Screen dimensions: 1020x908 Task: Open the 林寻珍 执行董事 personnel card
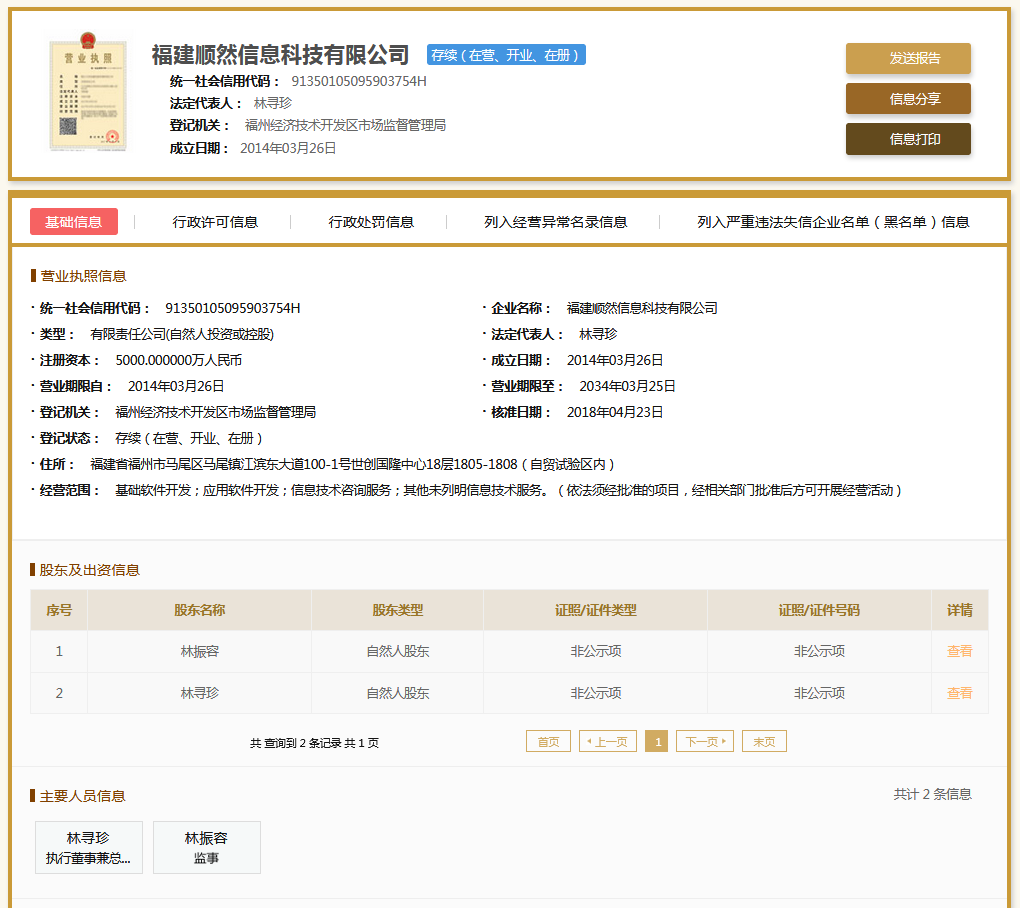coord(89,848)
